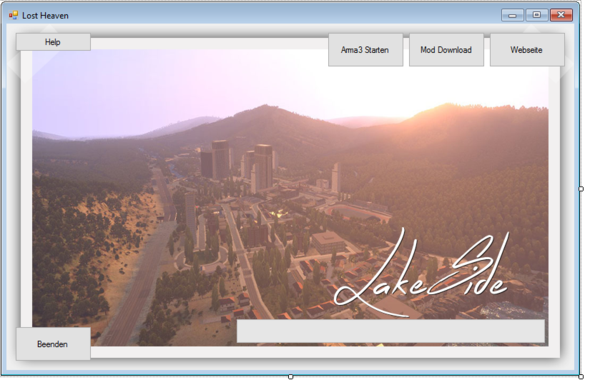This screenshot has width=590, height=385.
Task: Click the Help button
Action: (53, 42)
